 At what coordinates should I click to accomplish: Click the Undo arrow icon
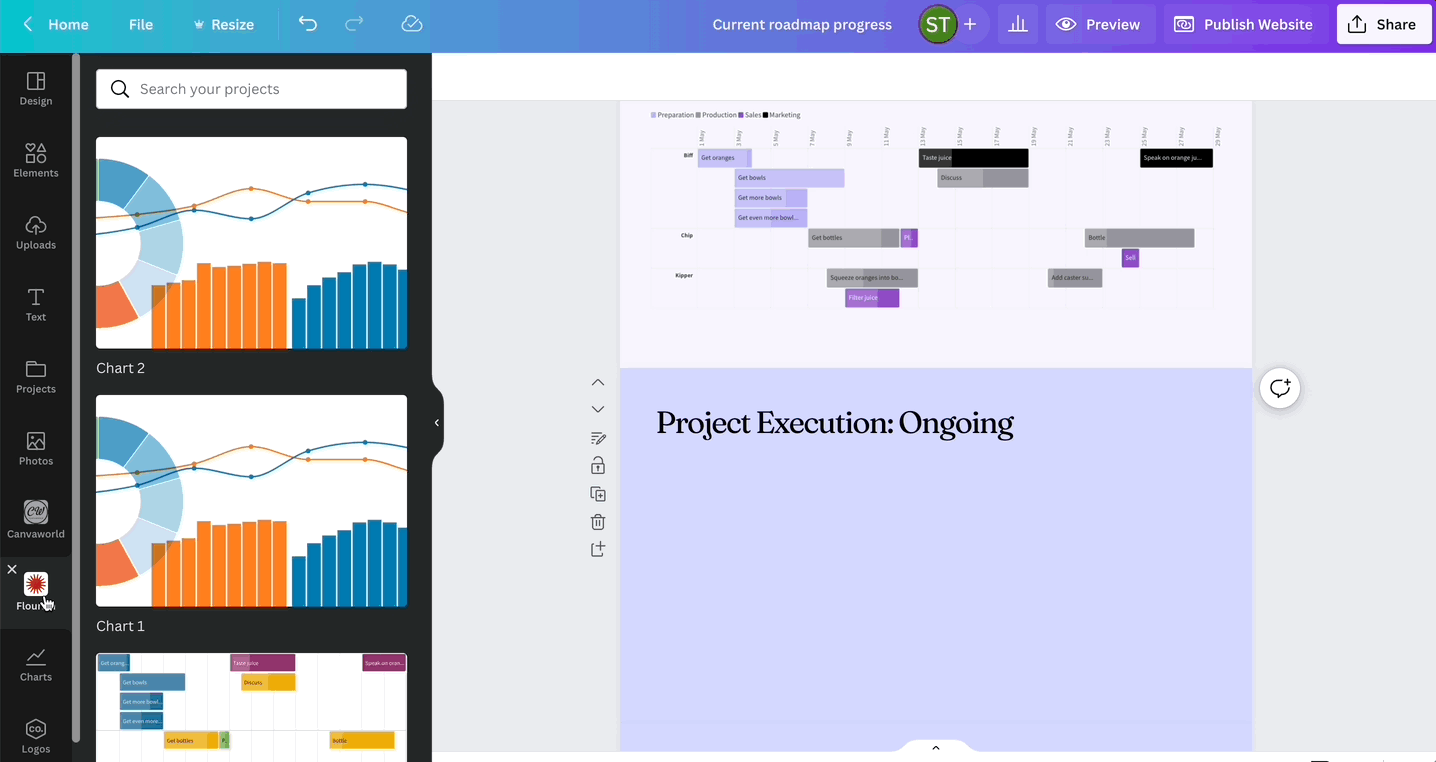(308, 24)
